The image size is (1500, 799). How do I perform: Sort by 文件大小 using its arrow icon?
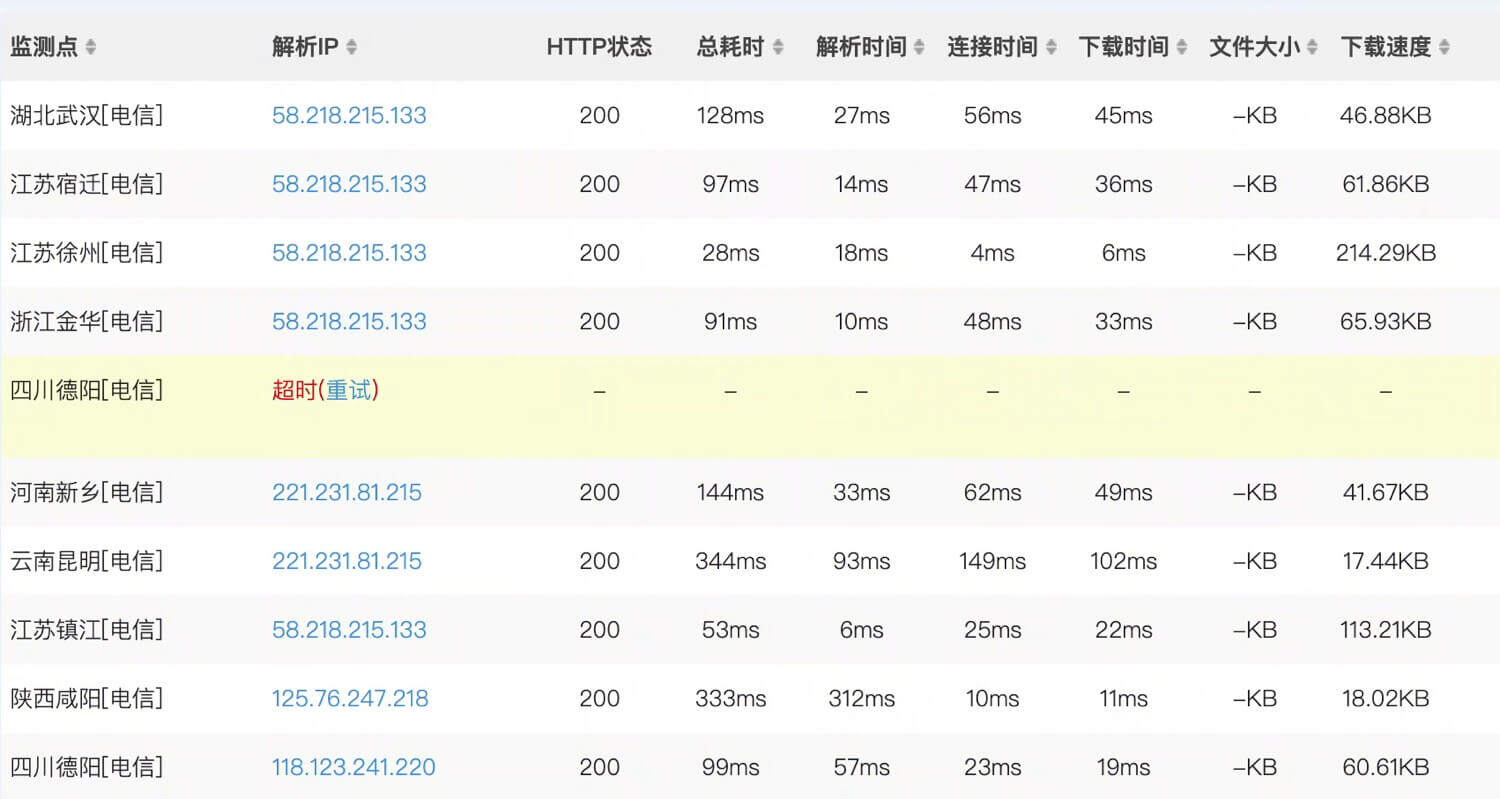(x=1312, y=47)
